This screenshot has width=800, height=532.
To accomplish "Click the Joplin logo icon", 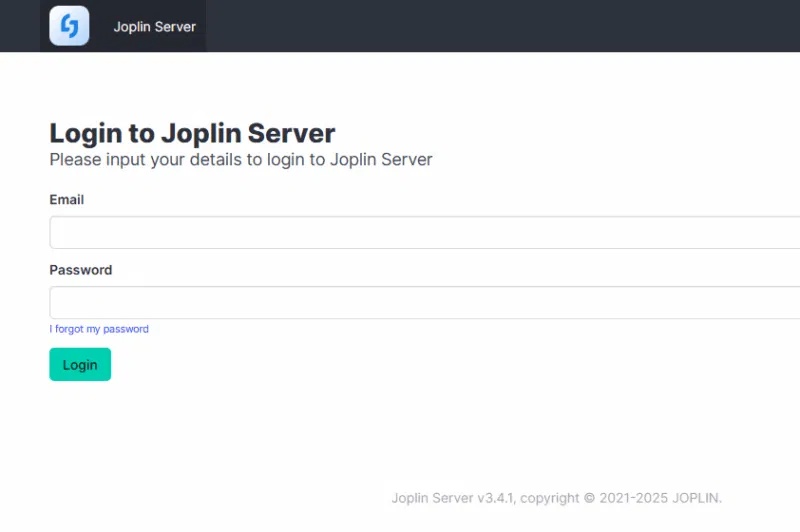I will pyautogui.click(x=69, y=26).
